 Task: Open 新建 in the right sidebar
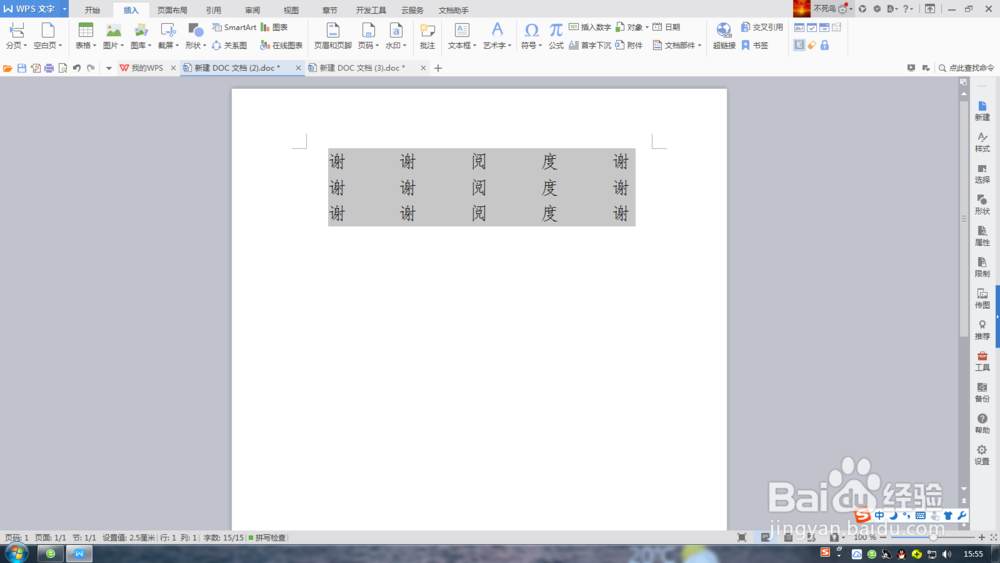pos(982,111)
